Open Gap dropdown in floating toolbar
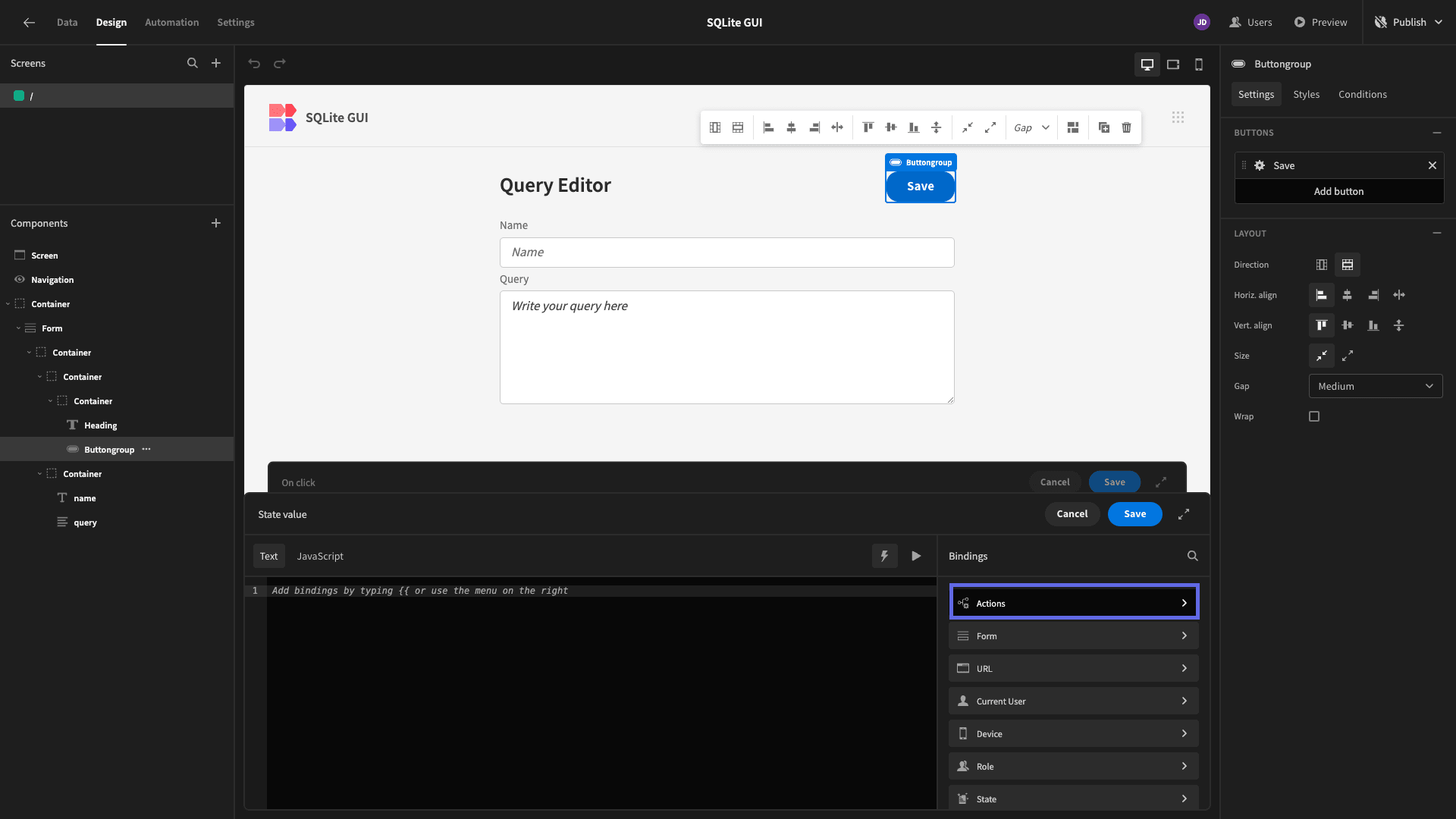1456x819 pixels. (1032, 127)
